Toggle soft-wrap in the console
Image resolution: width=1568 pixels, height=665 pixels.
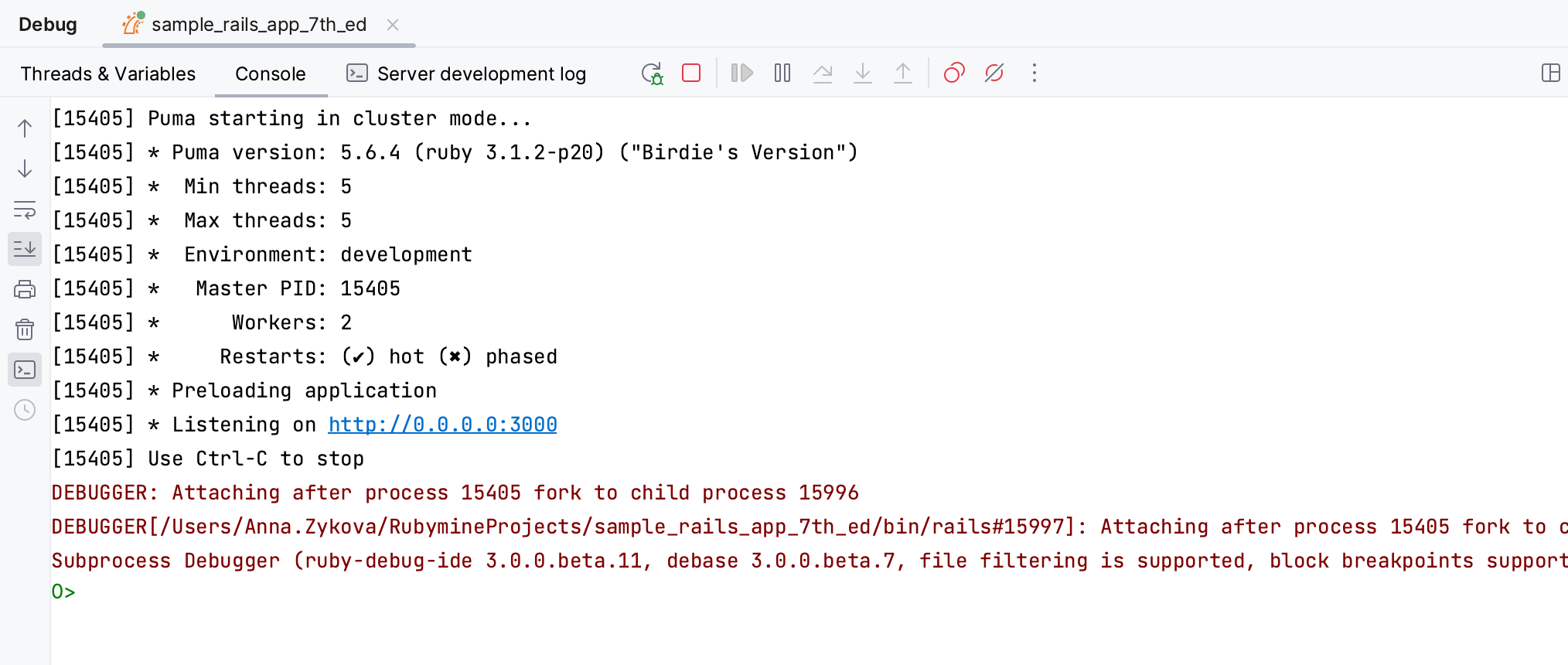25,209
